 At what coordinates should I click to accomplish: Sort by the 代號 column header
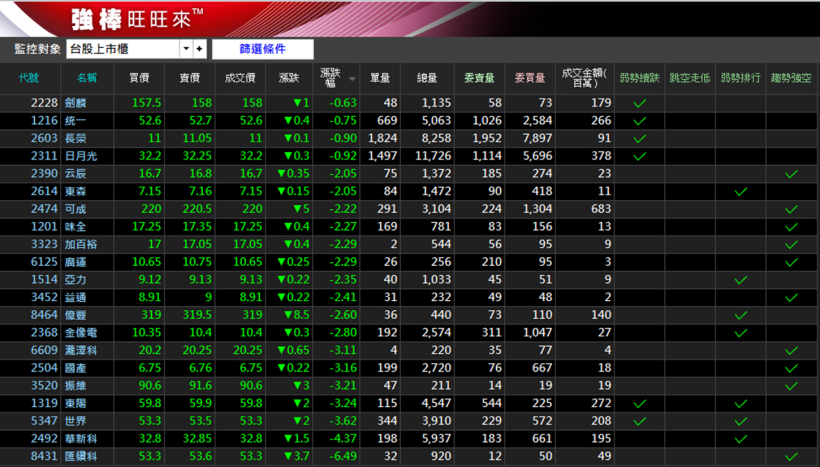point(29,78)
